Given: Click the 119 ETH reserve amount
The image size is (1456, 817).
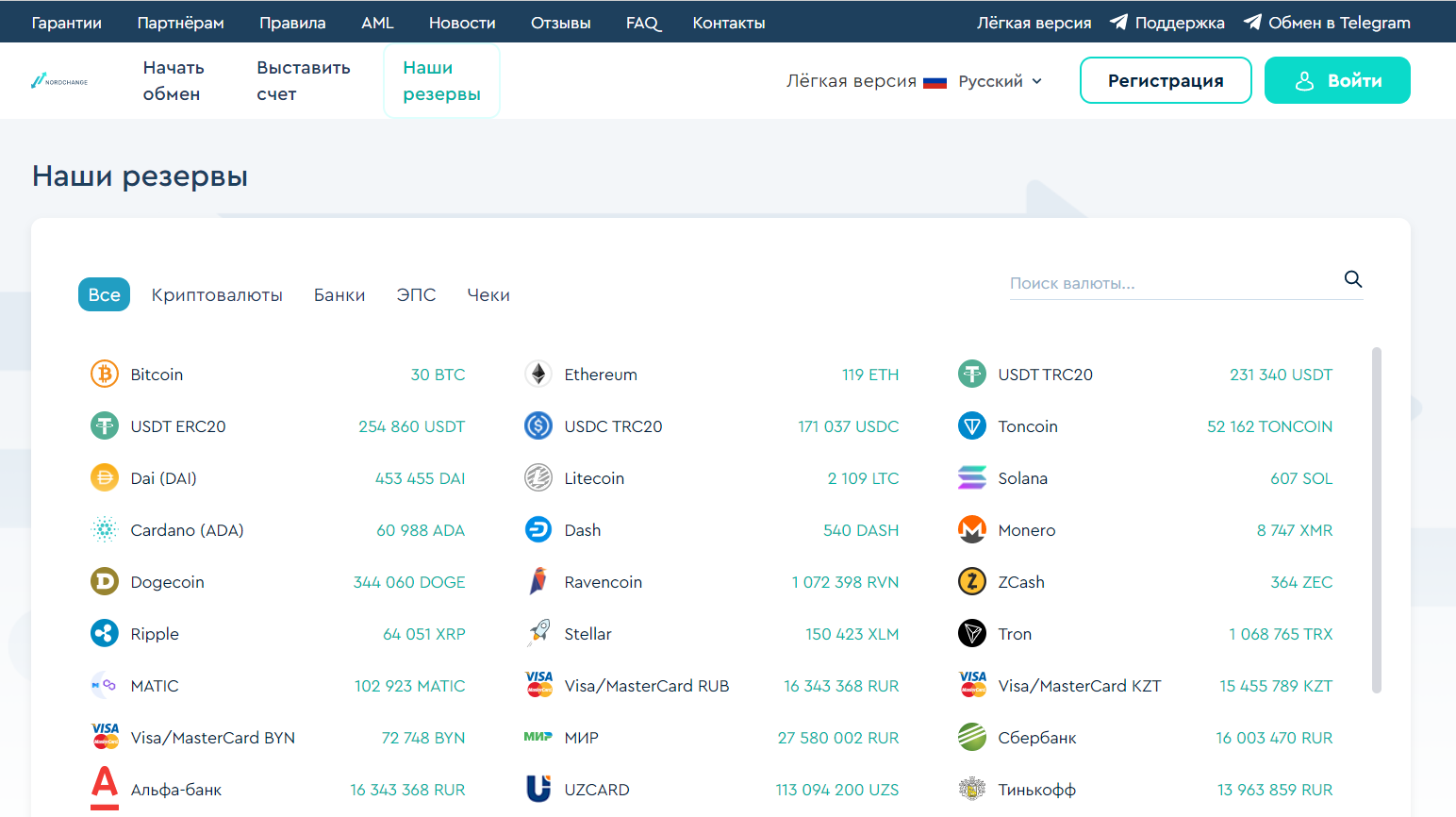Looking at the screenshot, I should point(870,375).
